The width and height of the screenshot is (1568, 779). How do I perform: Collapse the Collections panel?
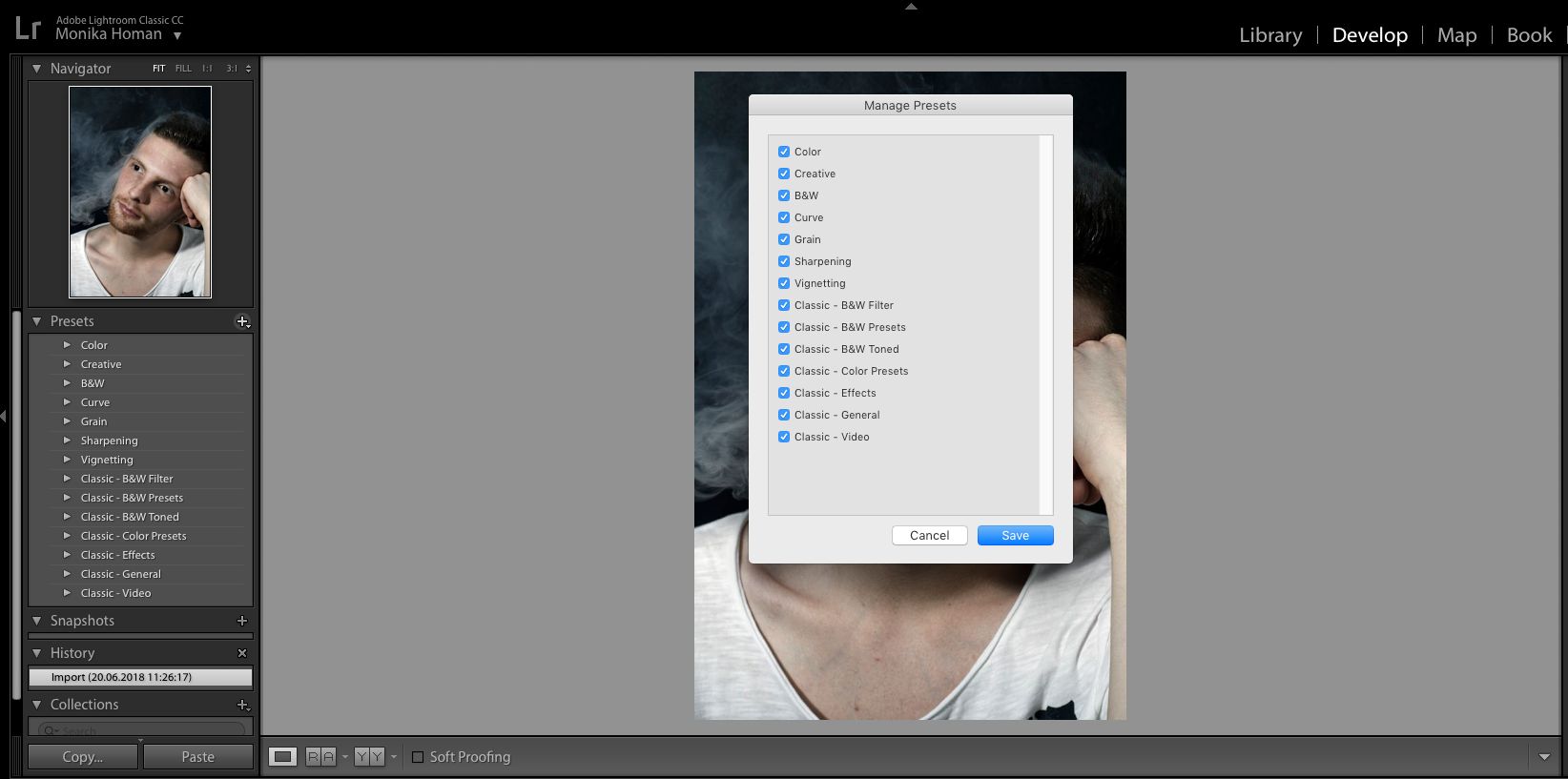36,705
